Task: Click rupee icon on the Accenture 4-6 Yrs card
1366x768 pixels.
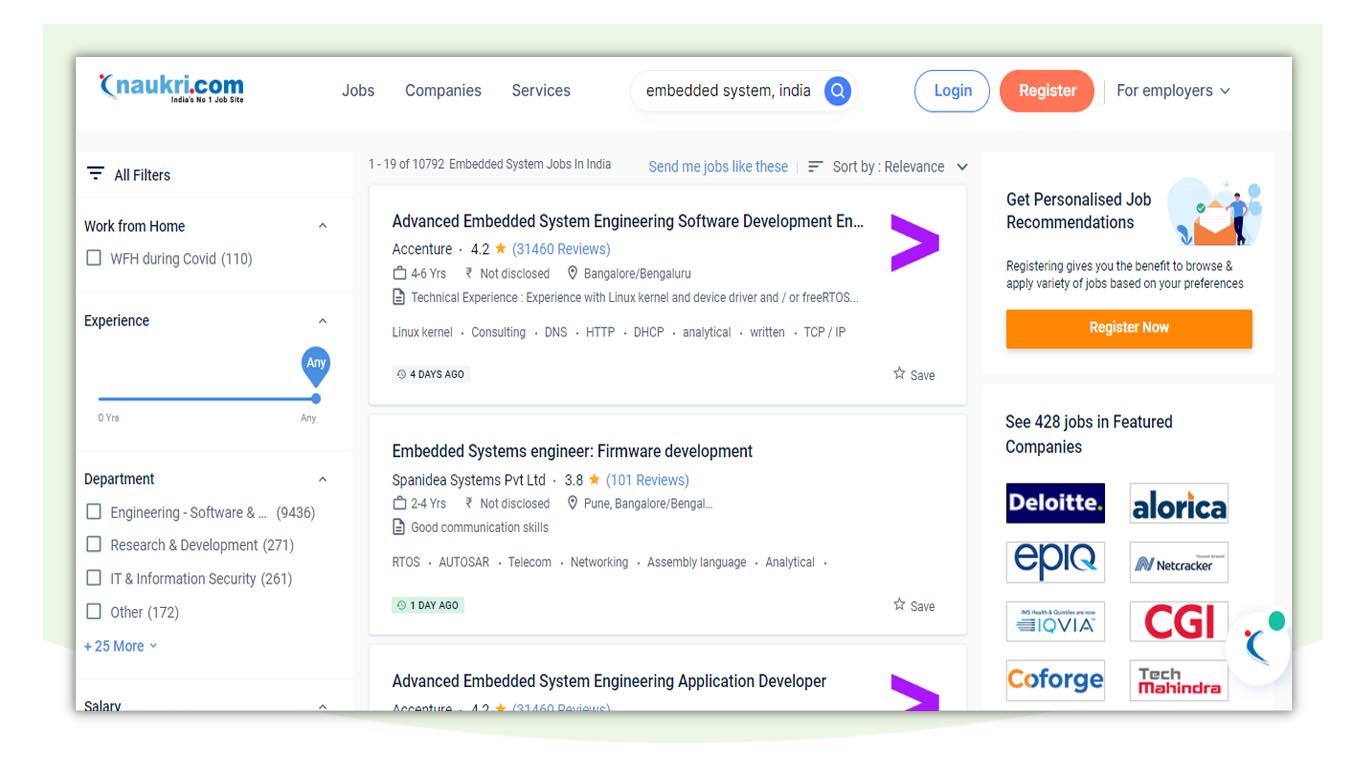Action: coord(469,273)
